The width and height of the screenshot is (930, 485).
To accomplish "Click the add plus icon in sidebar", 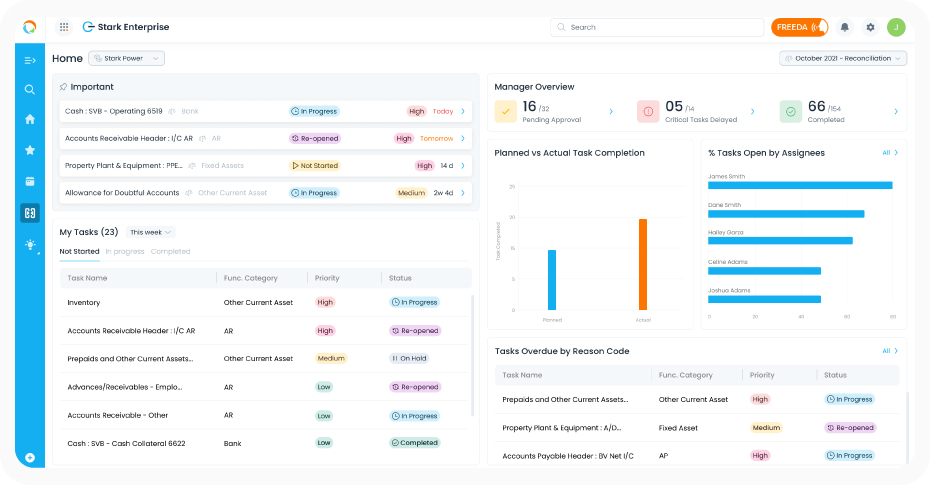I will 30,458.
